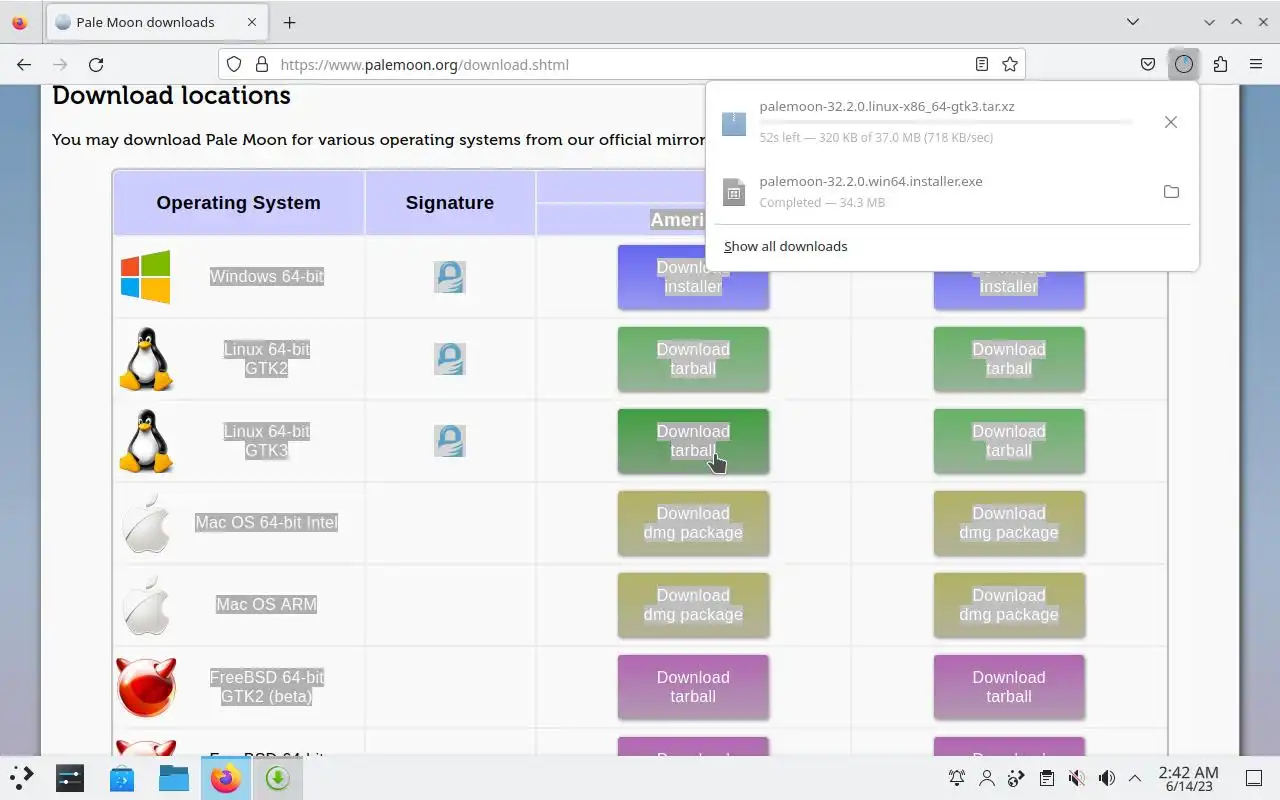1280x800 pixels.
Task: Focus the palemoon.org URL field
Action: (x=620, y=64)
